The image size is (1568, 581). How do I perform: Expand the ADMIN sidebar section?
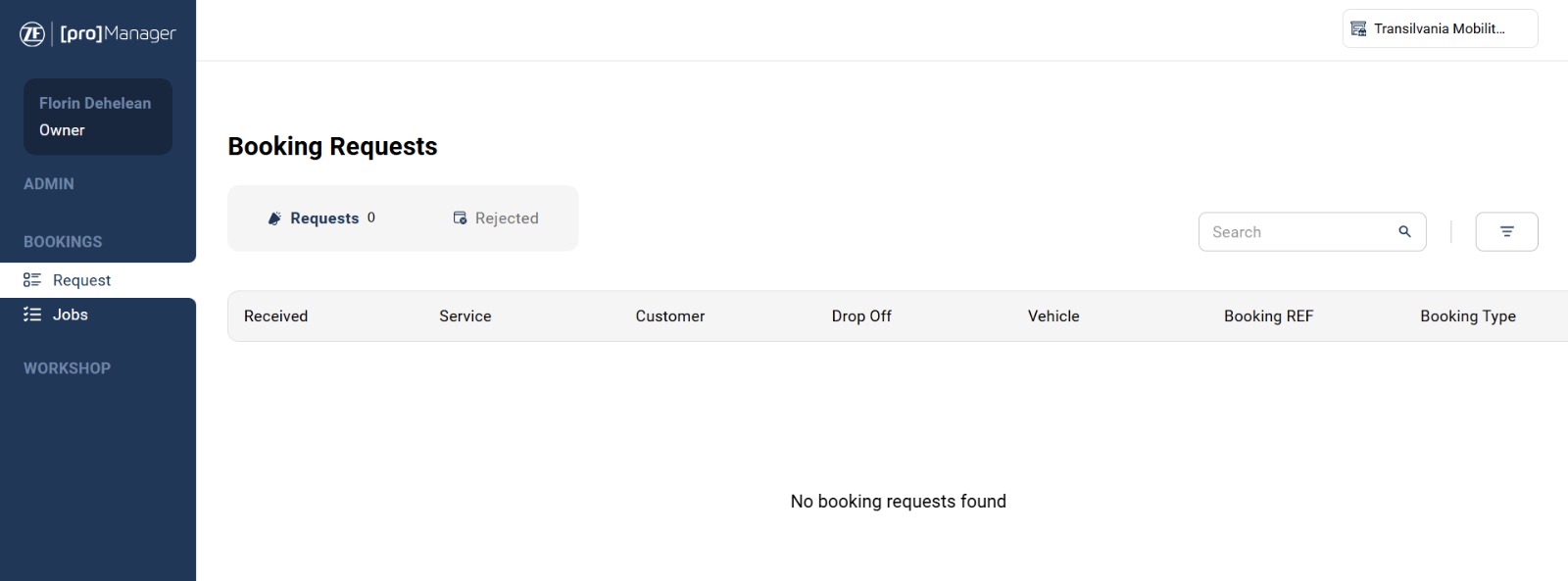49,184
